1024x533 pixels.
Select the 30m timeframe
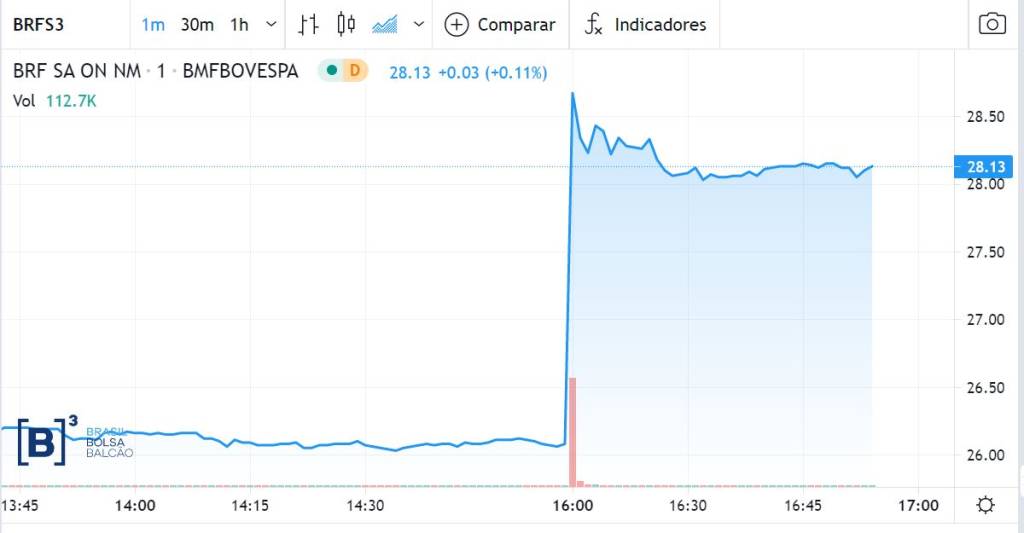tap(197, 25)
